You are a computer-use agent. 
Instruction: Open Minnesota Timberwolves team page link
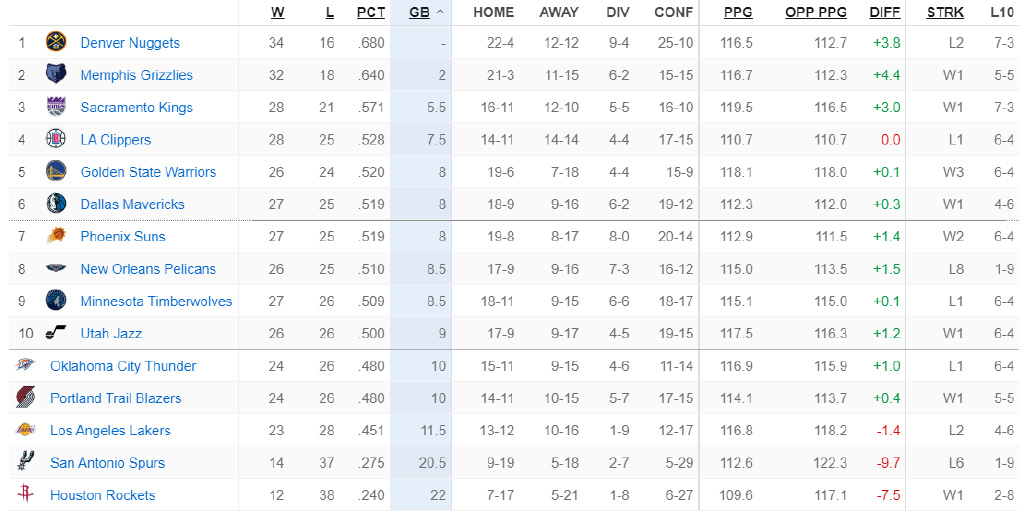(x=156, y=301)
